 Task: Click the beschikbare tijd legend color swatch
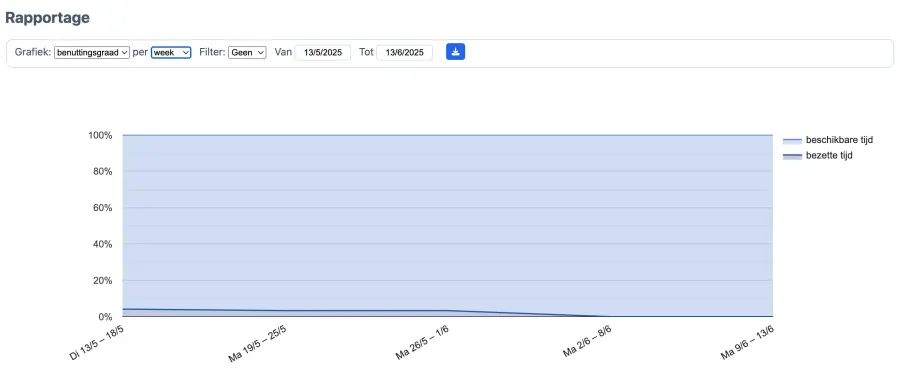[792, 140]
